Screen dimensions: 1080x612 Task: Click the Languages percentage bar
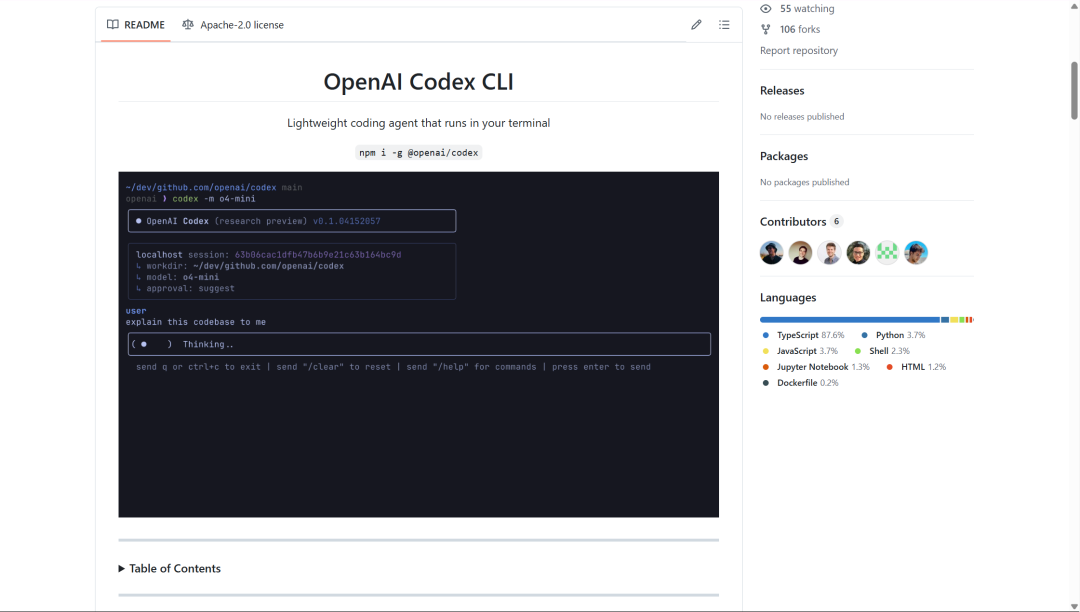coord(866,319)
